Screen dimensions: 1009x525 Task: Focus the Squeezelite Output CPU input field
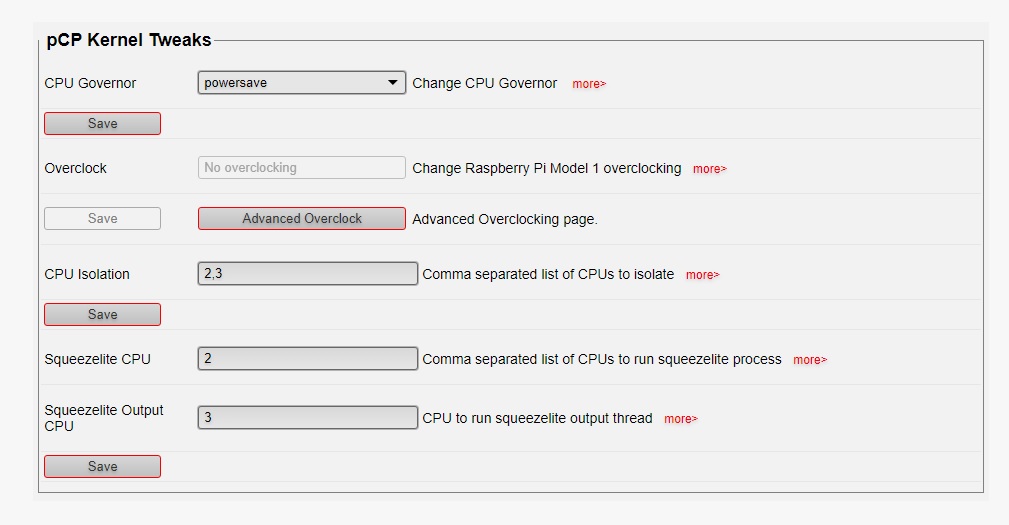pos(308,418)
